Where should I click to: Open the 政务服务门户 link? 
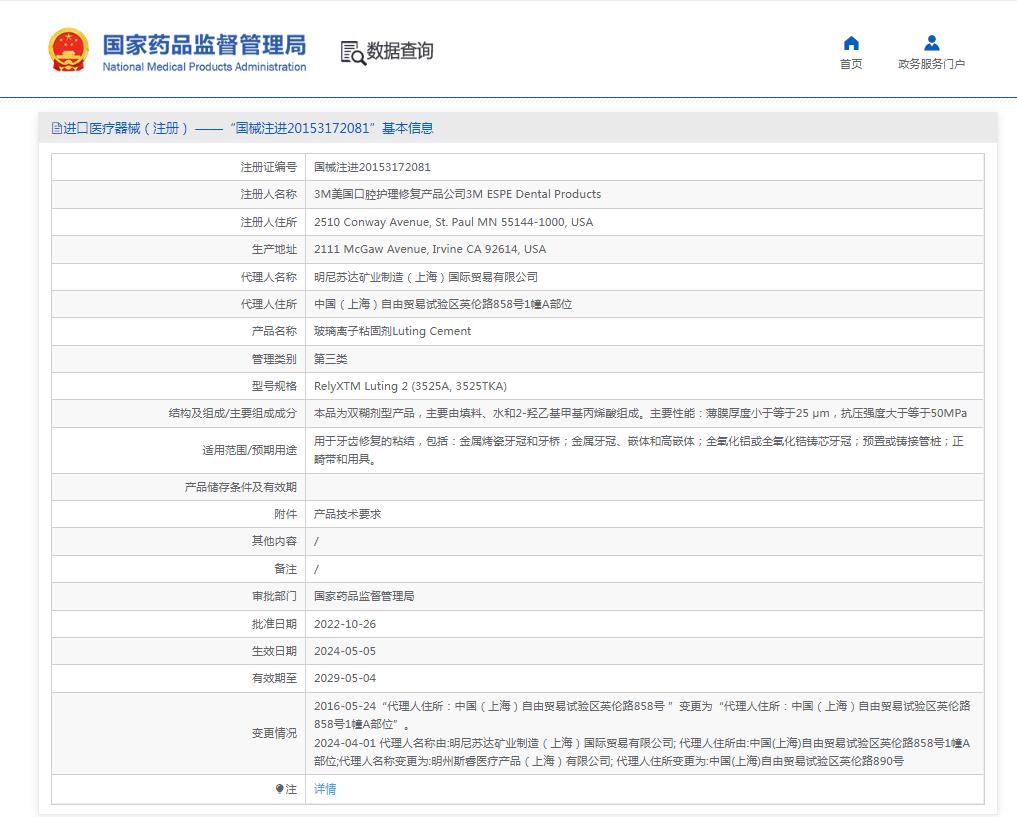pos(931,64)
